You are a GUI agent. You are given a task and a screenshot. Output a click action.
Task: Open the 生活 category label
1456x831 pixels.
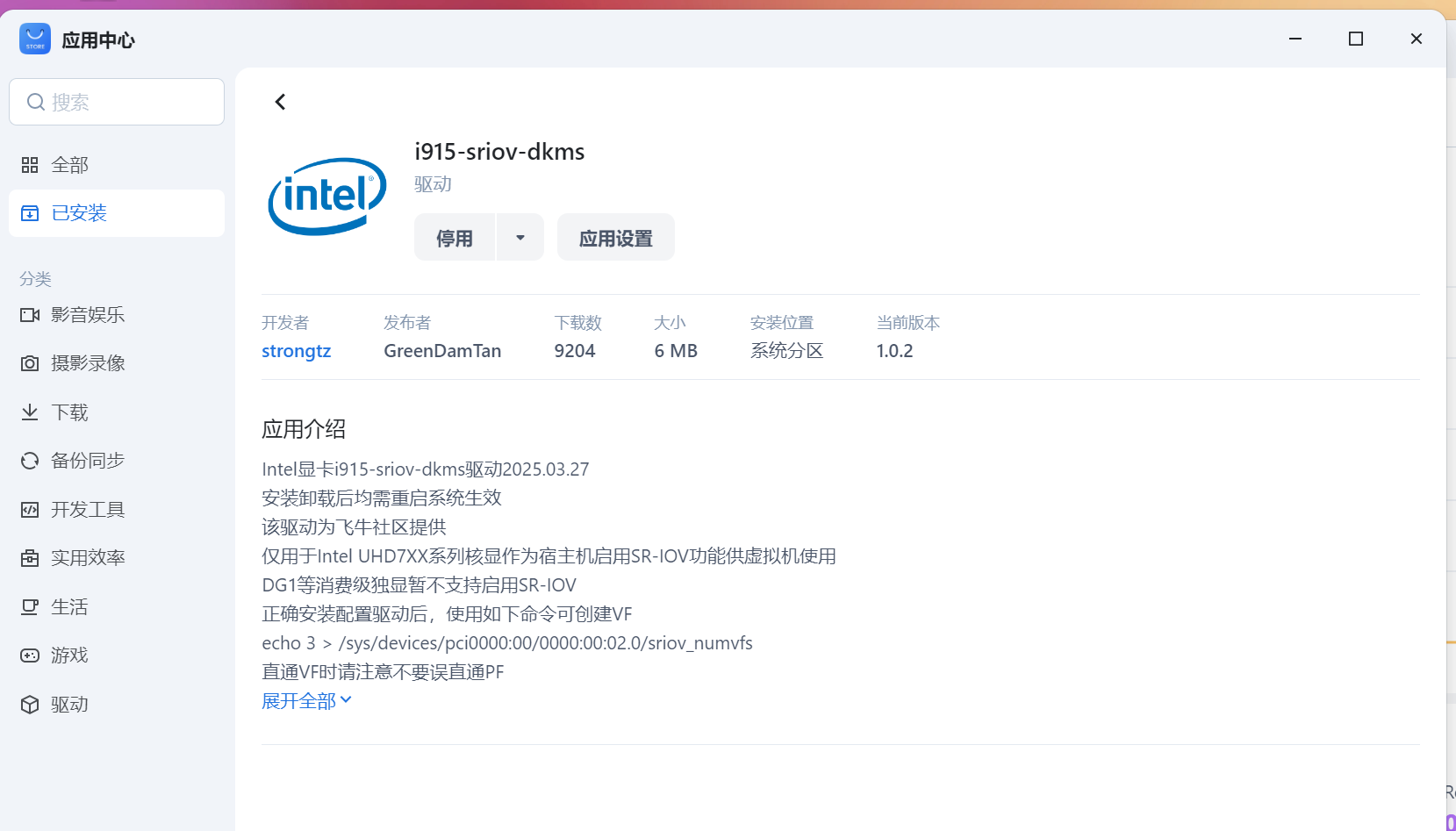(69, 607)
